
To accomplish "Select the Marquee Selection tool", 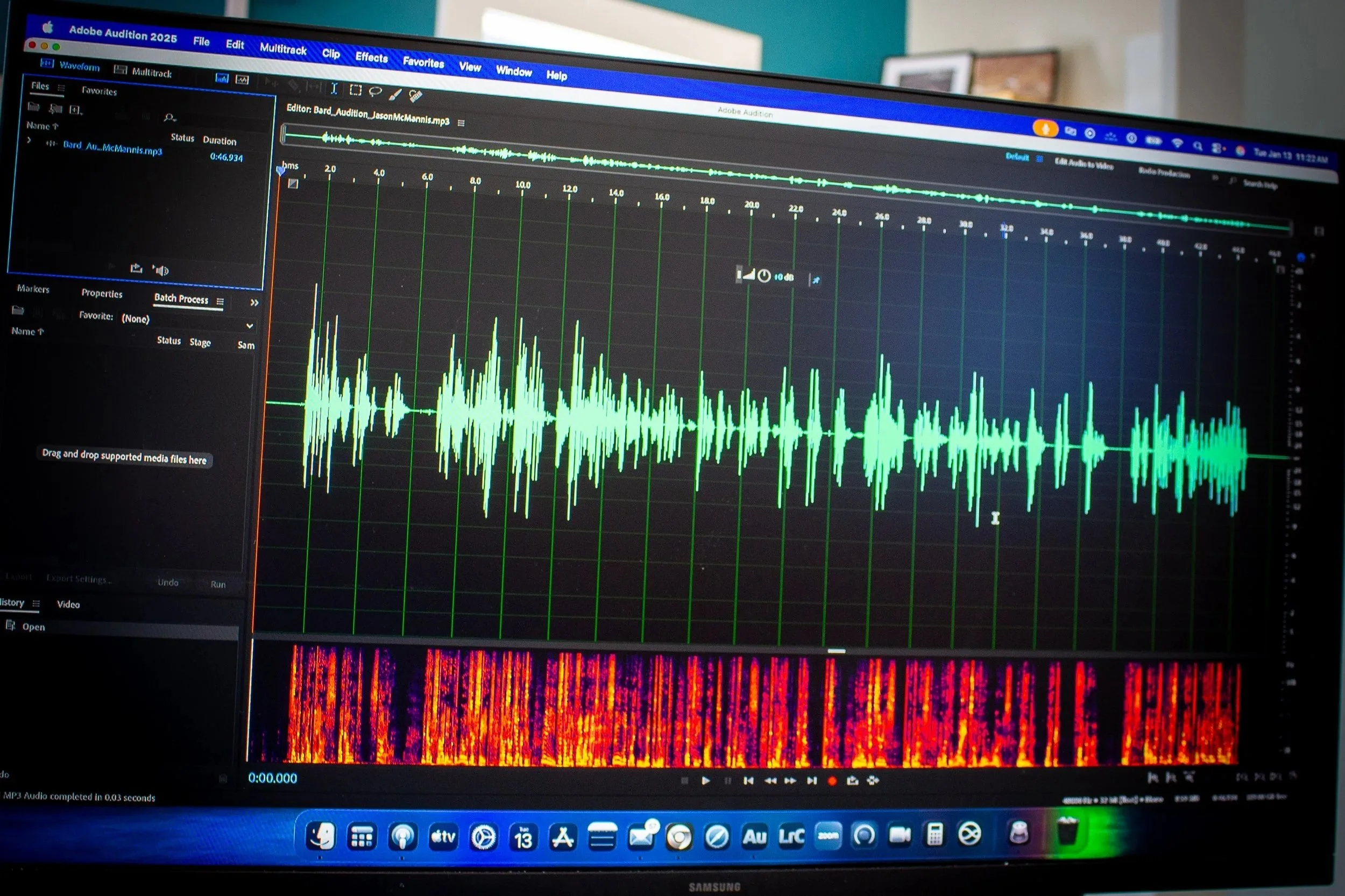I will point(355,90).
